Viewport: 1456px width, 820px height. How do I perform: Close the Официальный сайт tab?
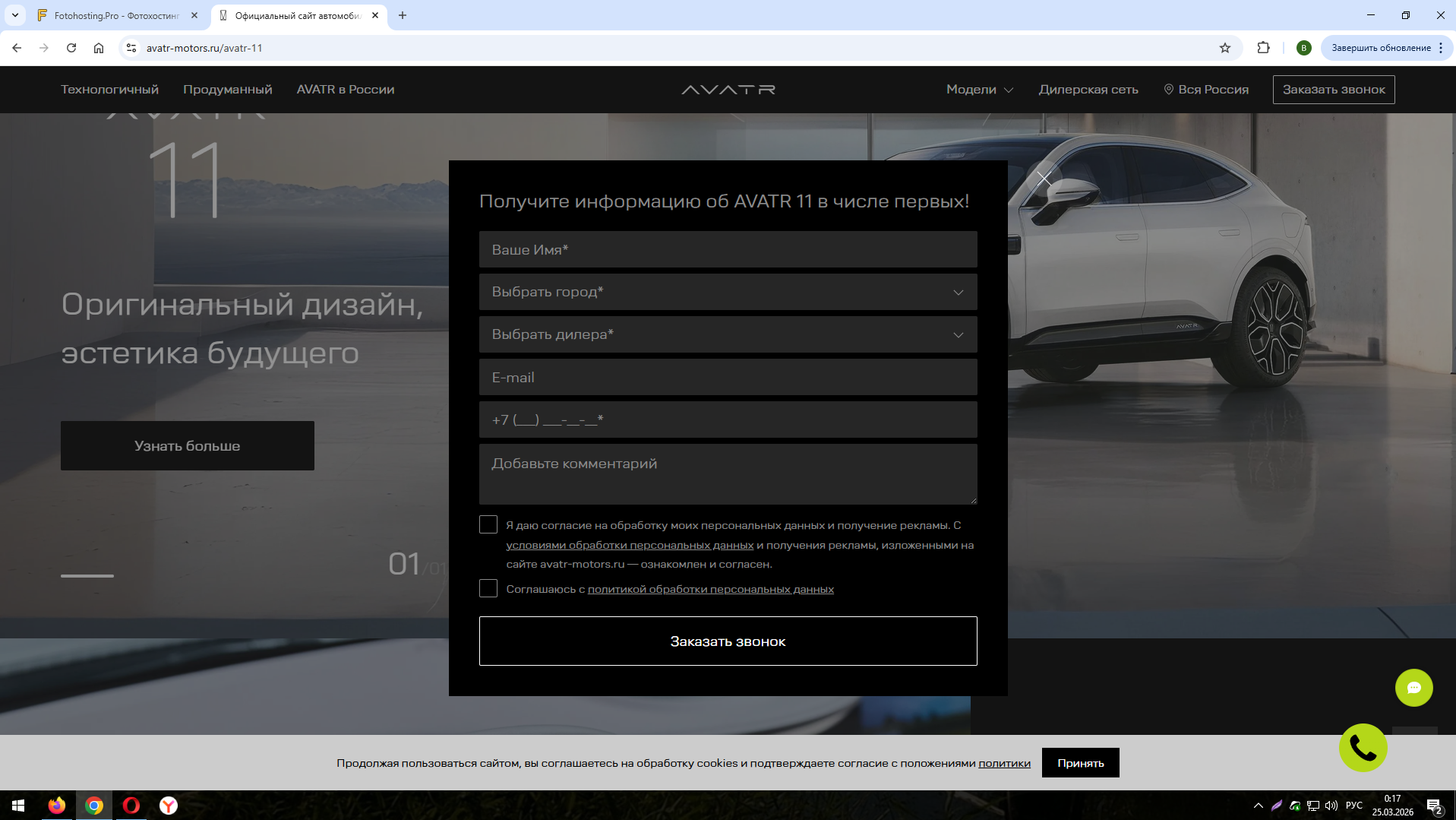pyautogui.click(x=375, y=15)
